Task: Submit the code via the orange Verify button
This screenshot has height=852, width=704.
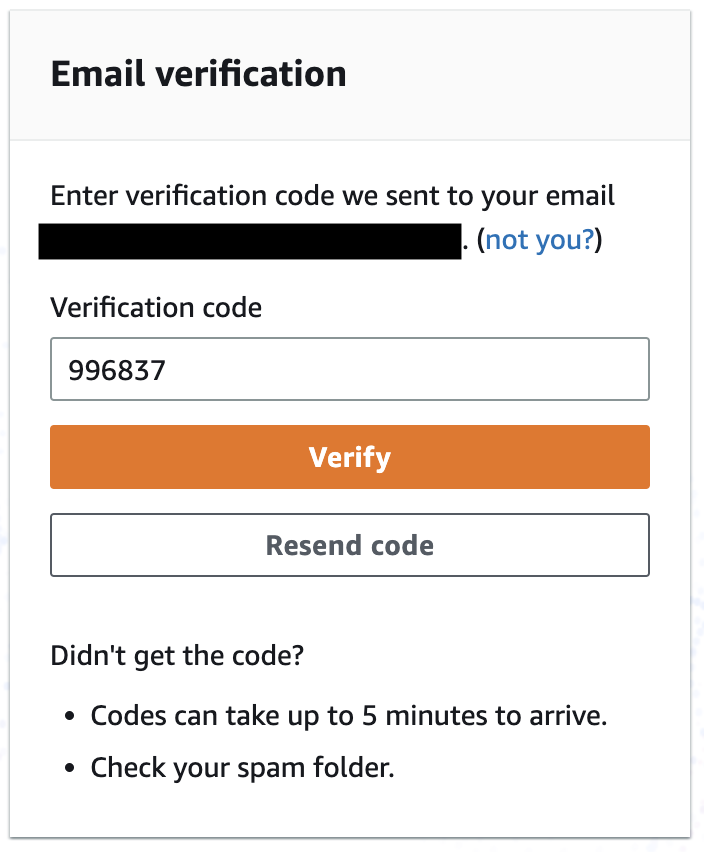Action: point(349,457)
